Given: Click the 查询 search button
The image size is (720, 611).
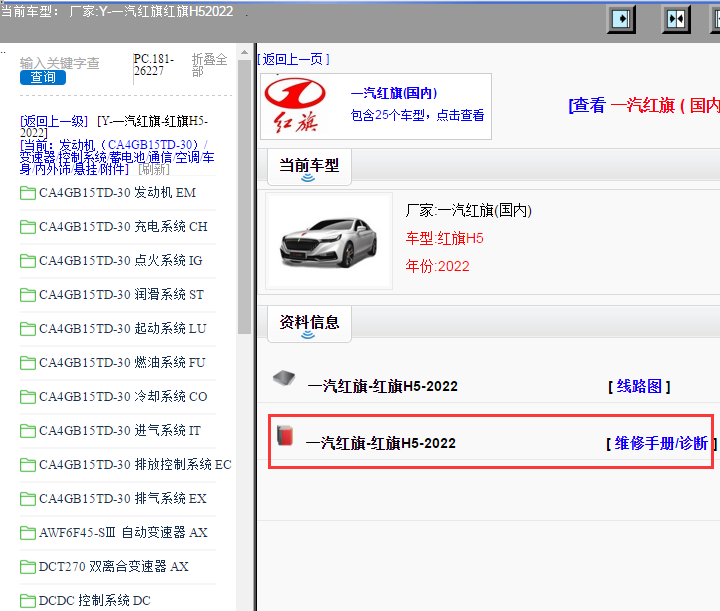Looking at the screenshot, I should click(43, 77).
